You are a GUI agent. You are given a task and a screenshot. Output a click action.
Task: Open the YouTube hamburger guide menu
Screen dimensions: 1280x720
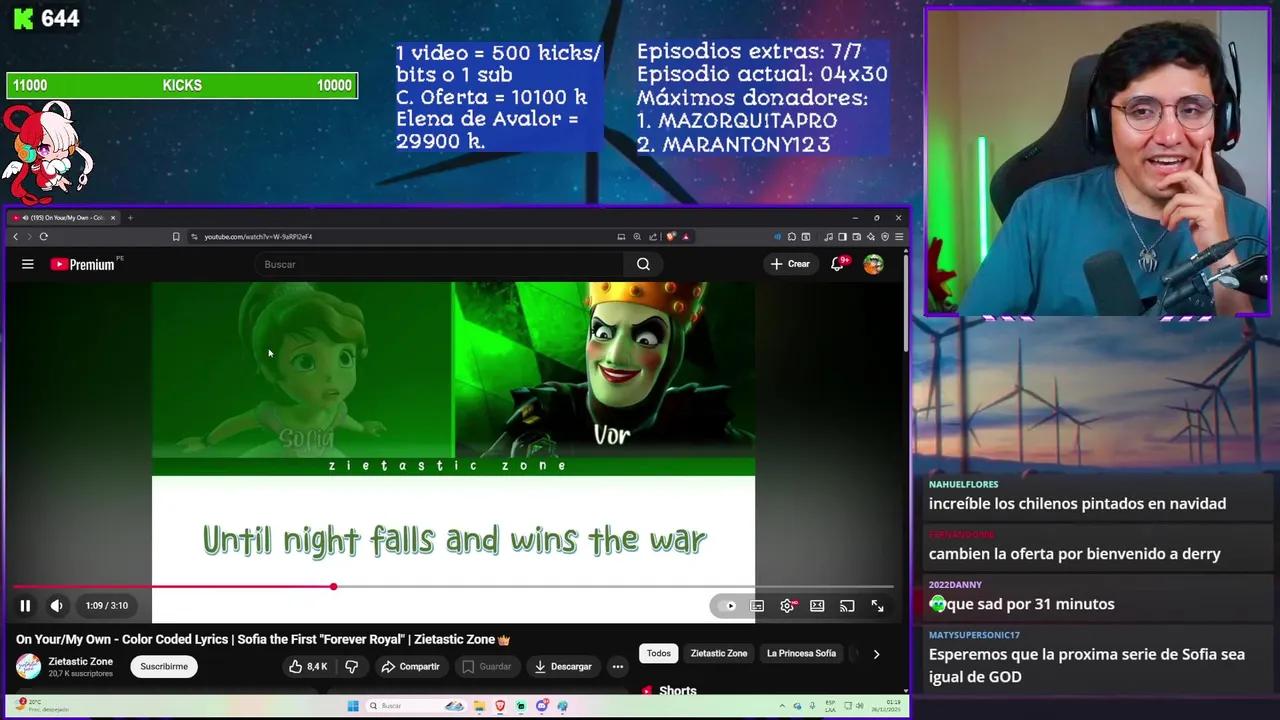coord(28,264)
